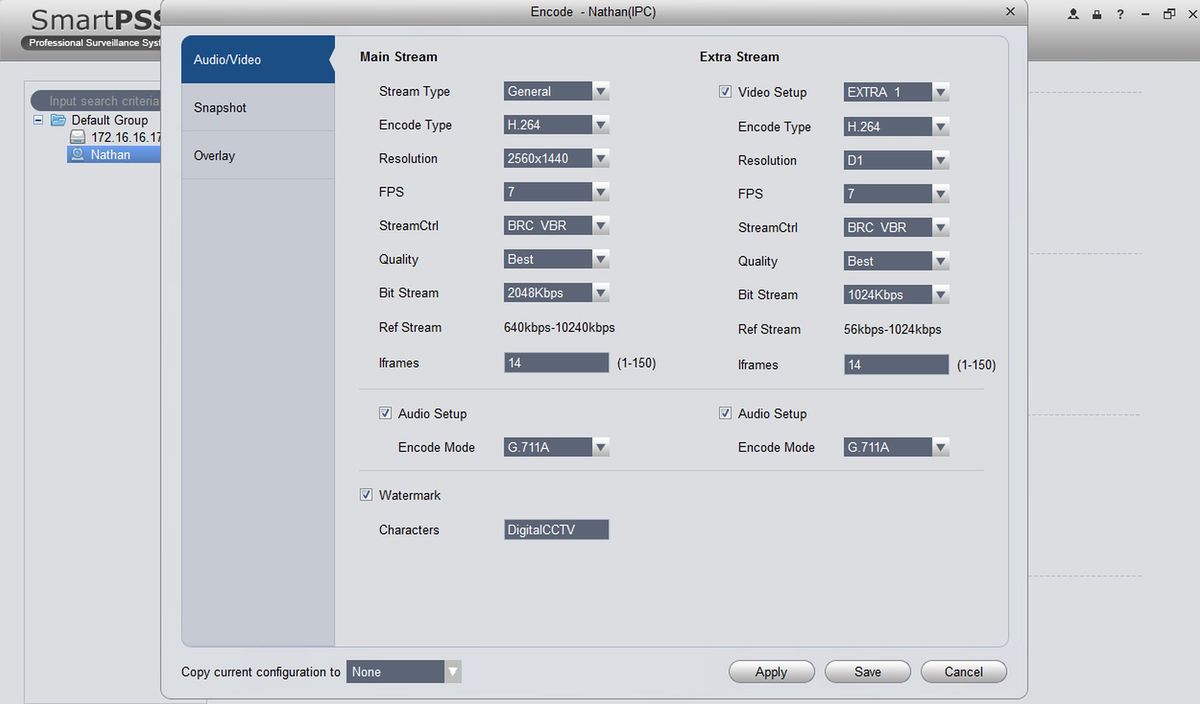The width and height of the screenshot is (1200, 704).
Task: Open the Copy current configuration to dropdown
Action: [404, 672]
